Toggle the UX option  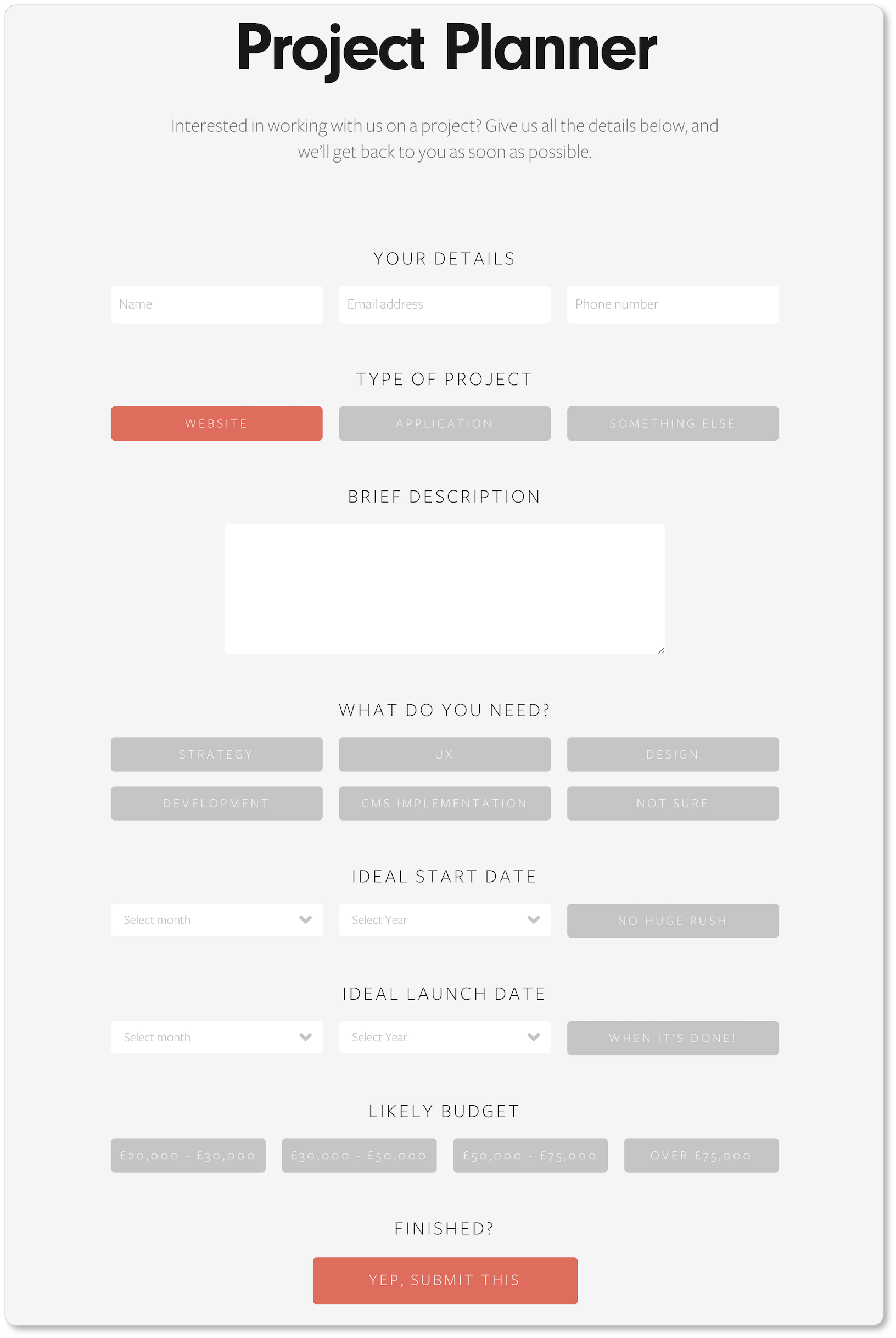click(444, 755)
